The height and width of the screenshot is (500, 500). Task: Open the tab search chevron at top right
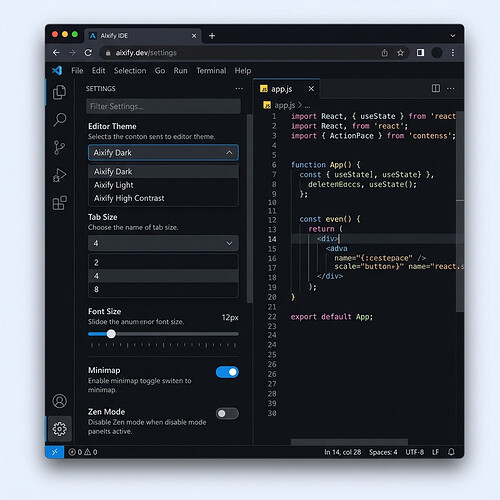(452, 36)
